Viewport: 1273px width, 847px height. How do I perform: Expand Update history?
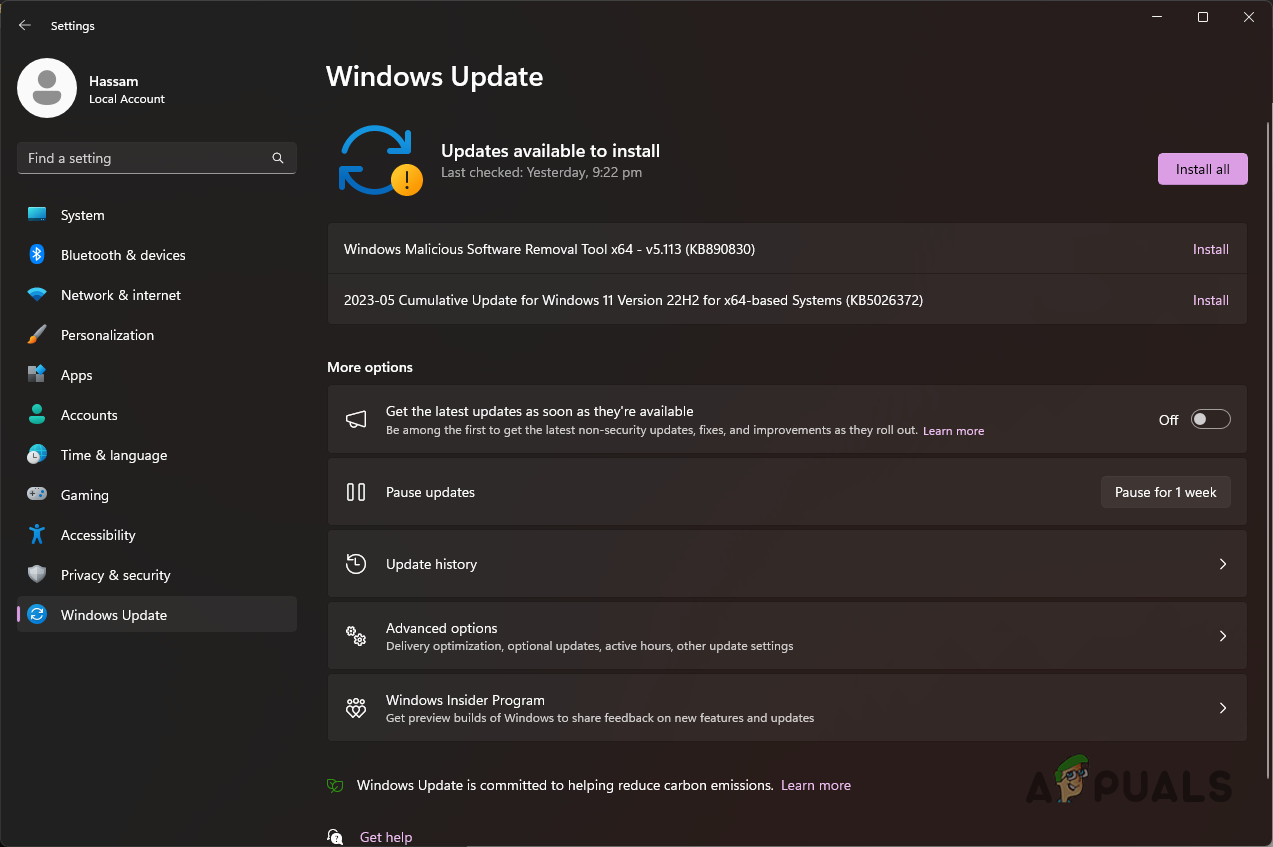pos(1222,563)
